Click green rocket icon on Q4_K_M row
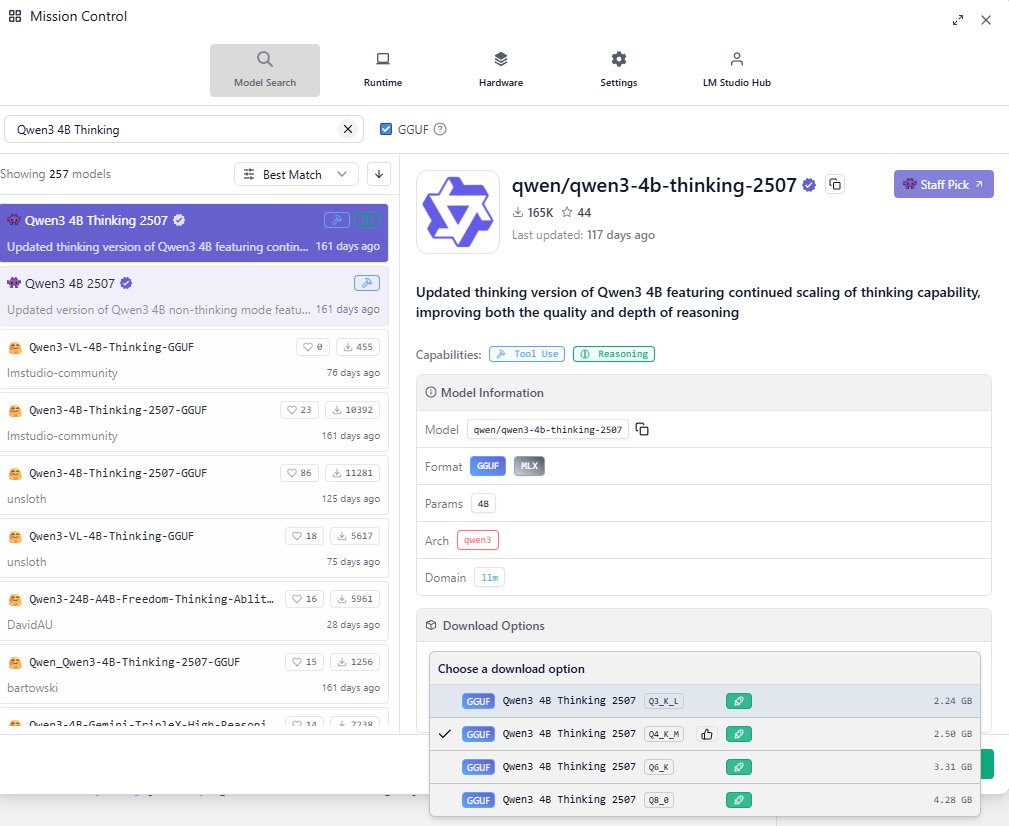The image size is (1009, 826). click(739, 734)
